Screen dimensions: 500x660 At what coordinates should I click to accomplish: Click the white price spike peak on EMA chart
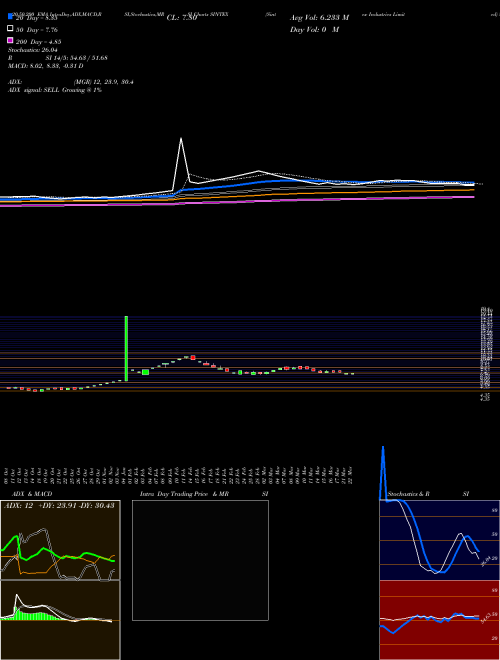point(181,139)
